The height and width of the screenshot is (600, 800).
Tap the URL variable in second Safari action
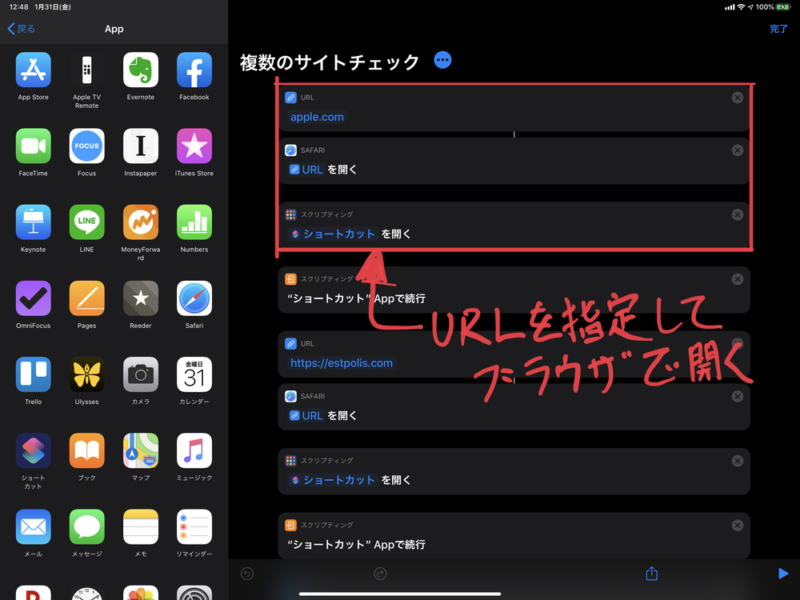306,415
